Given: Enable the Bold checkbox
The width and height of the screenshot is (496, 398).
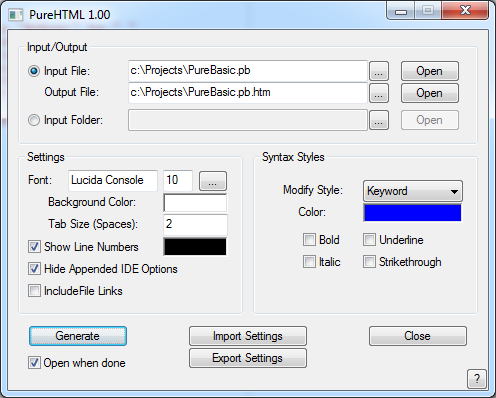Looking at the screenshot, I should tap(309, 240).
